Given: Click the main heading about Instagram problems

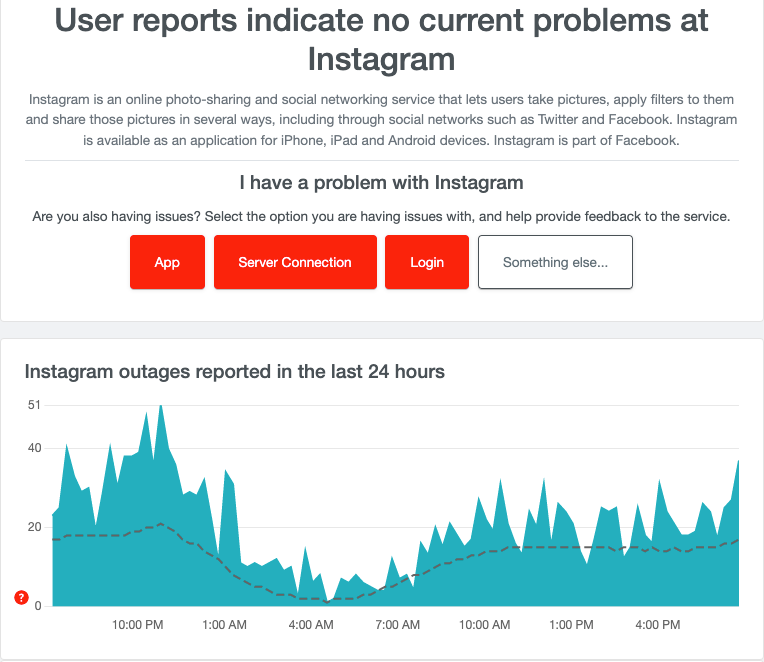Looking at the screenshot, I should point(382,39).
